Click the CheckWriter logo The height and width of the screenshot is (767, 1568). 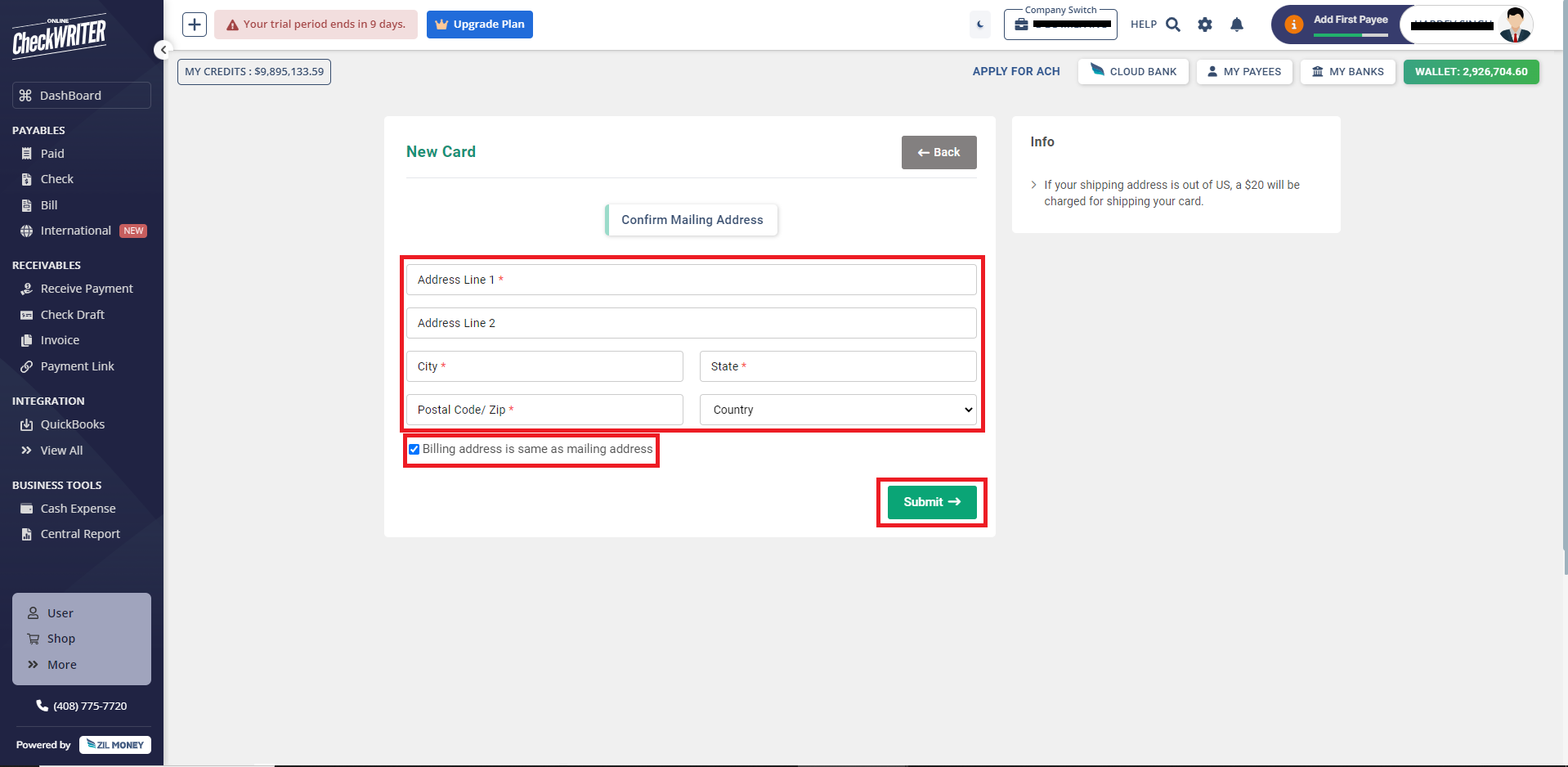click(59, 36)
